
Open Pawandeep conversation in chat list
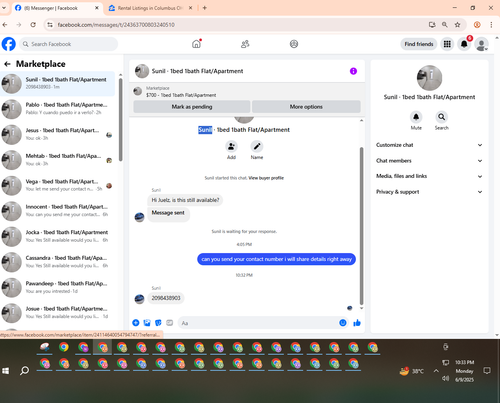(58, 288)
